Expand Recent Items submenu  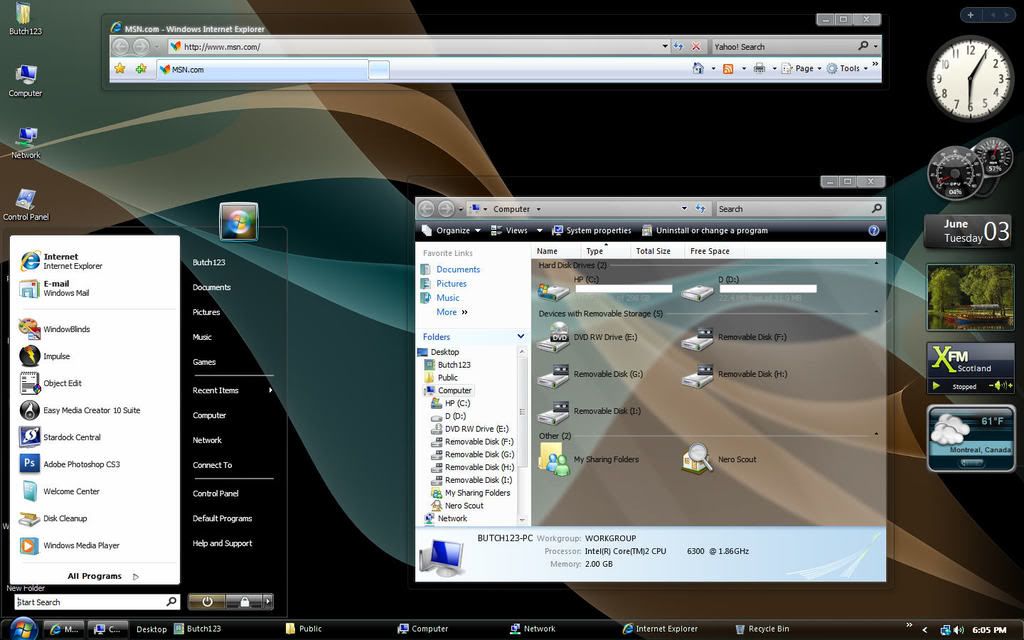click(x=232, y=391)
